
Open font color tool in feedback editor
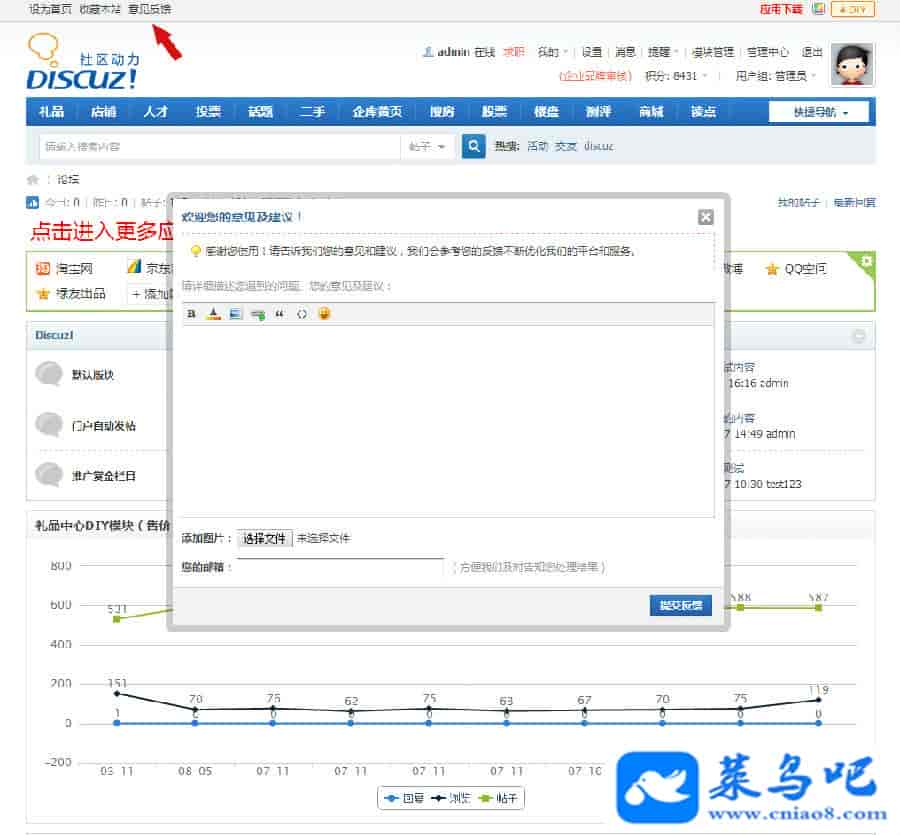click(214, 314)
